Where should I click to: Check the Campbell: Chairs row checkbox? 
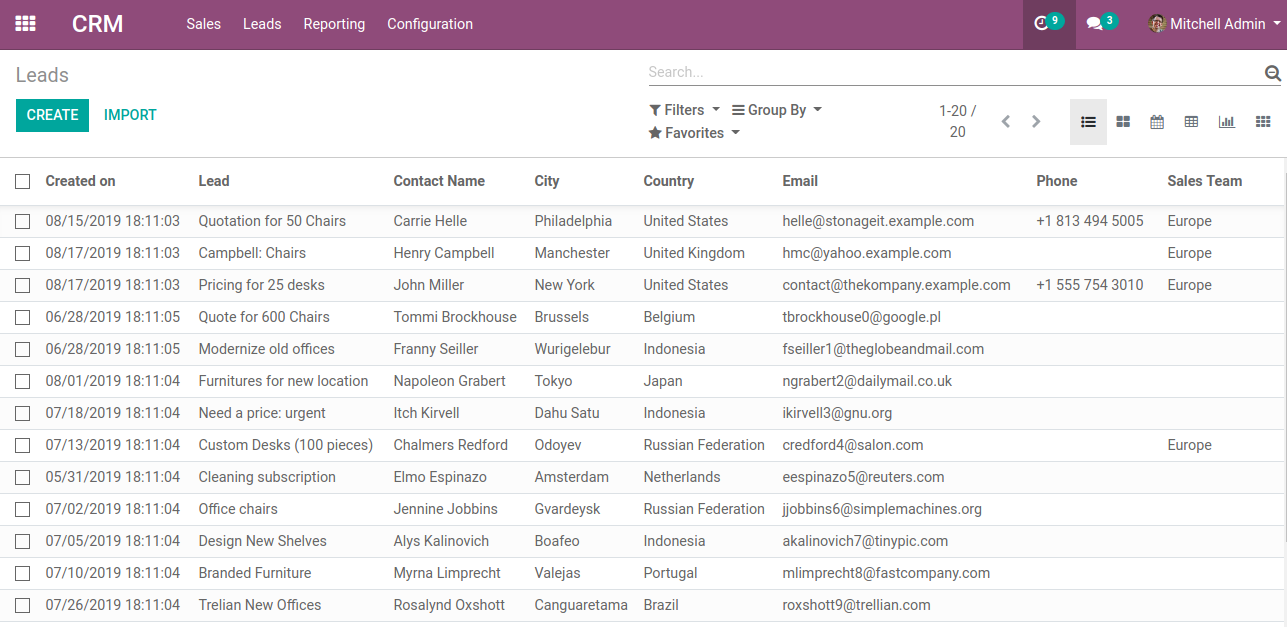click(x=22, y=253)
